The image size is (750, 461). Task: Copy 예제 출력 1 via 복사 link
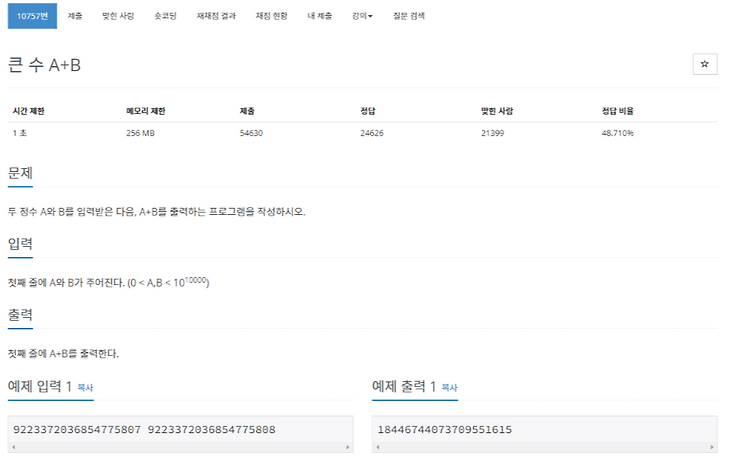449,387
